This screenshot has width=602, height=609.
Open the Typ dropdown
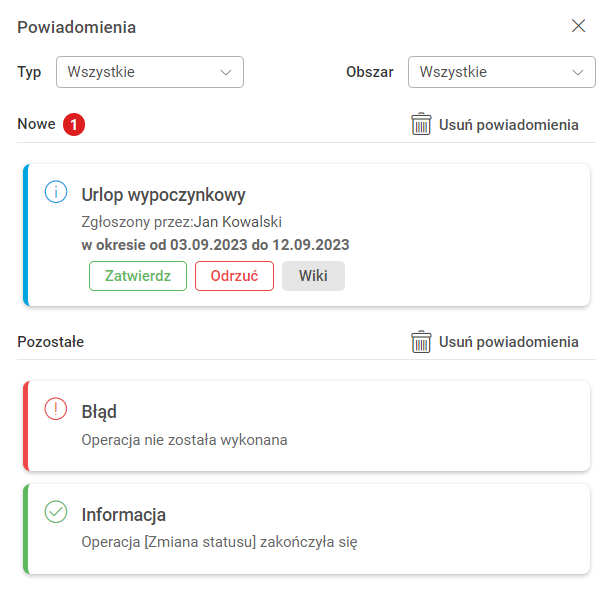pos(149,72)
